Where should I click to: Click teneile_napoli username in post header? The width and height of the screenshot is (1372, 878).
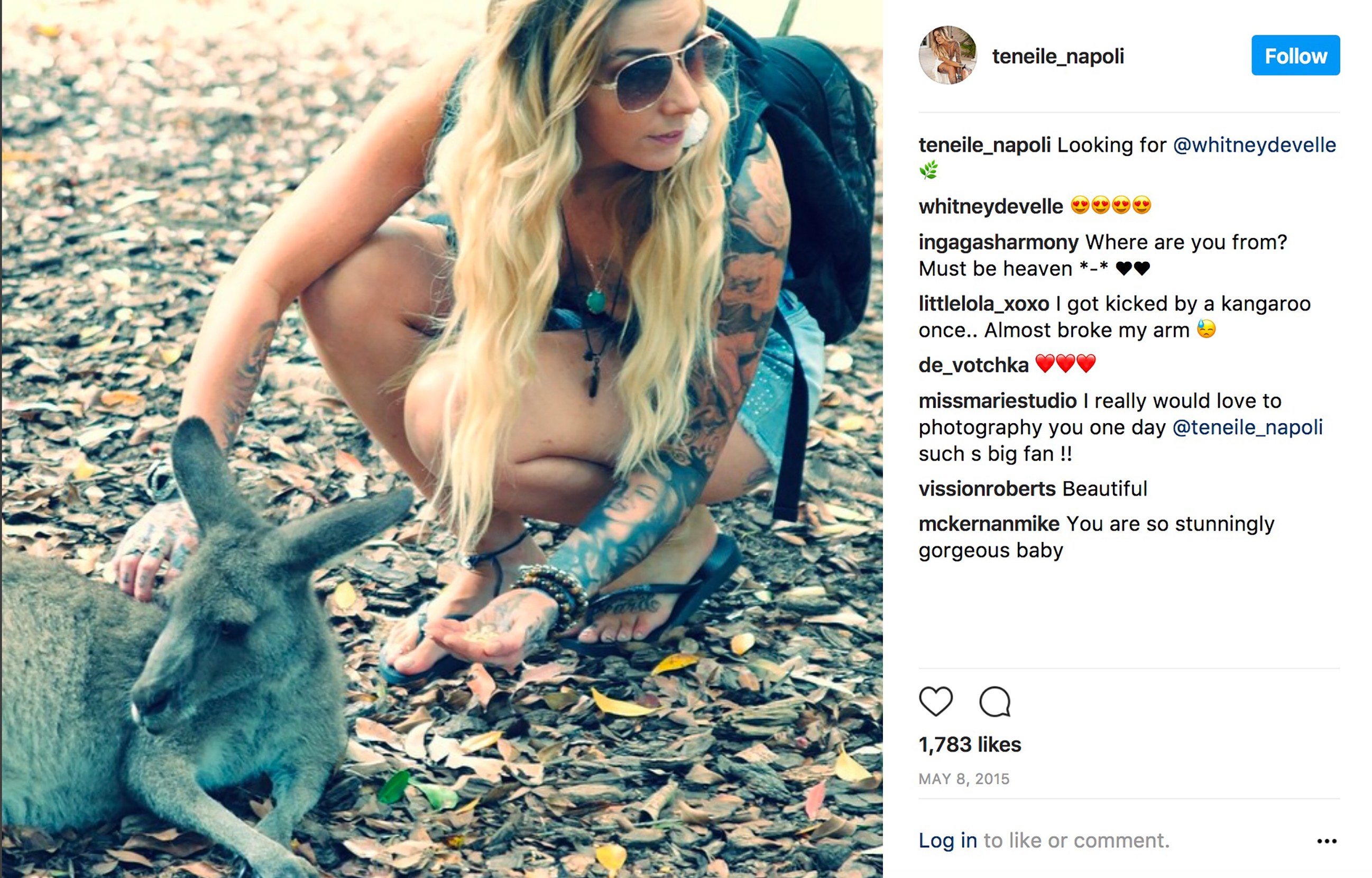(x=1057, y=57)
